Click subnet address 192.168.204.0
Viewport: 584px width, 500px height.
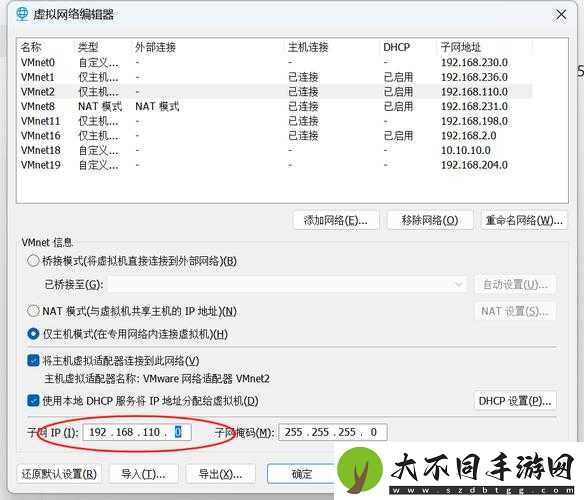(474, 165)
